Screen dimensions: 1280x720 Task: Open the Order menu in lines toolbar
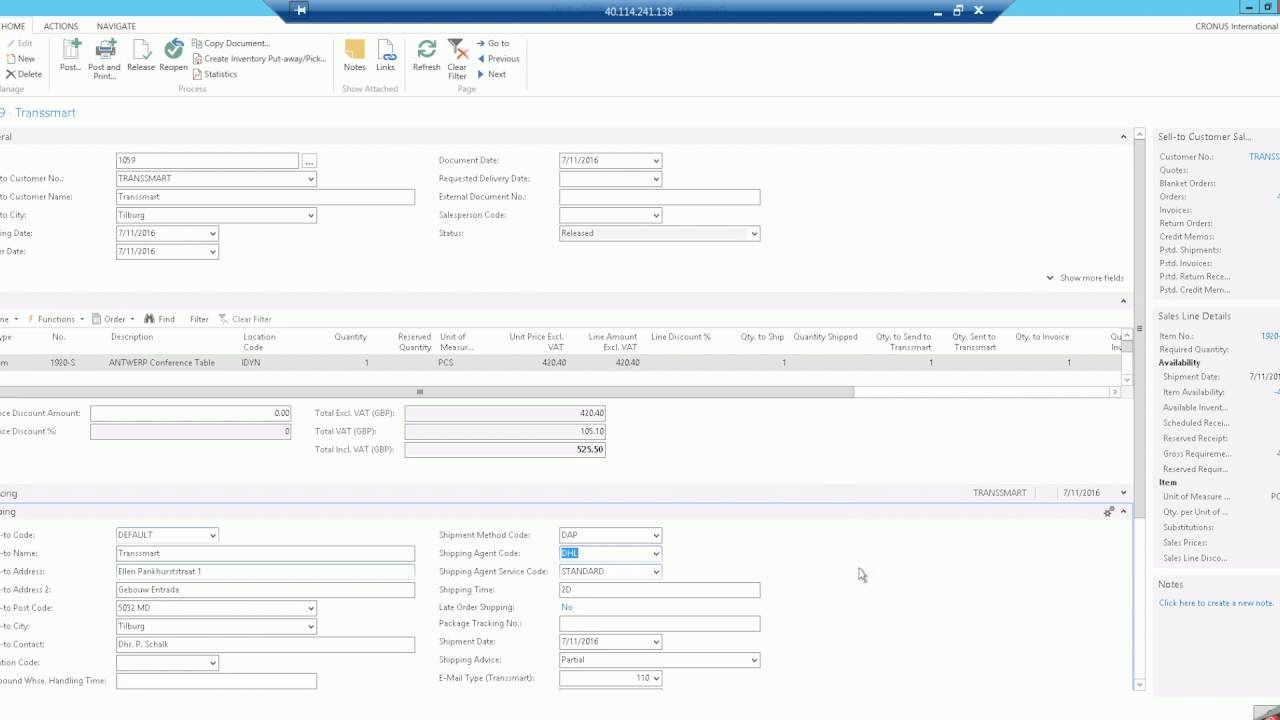tap(113, 319)
